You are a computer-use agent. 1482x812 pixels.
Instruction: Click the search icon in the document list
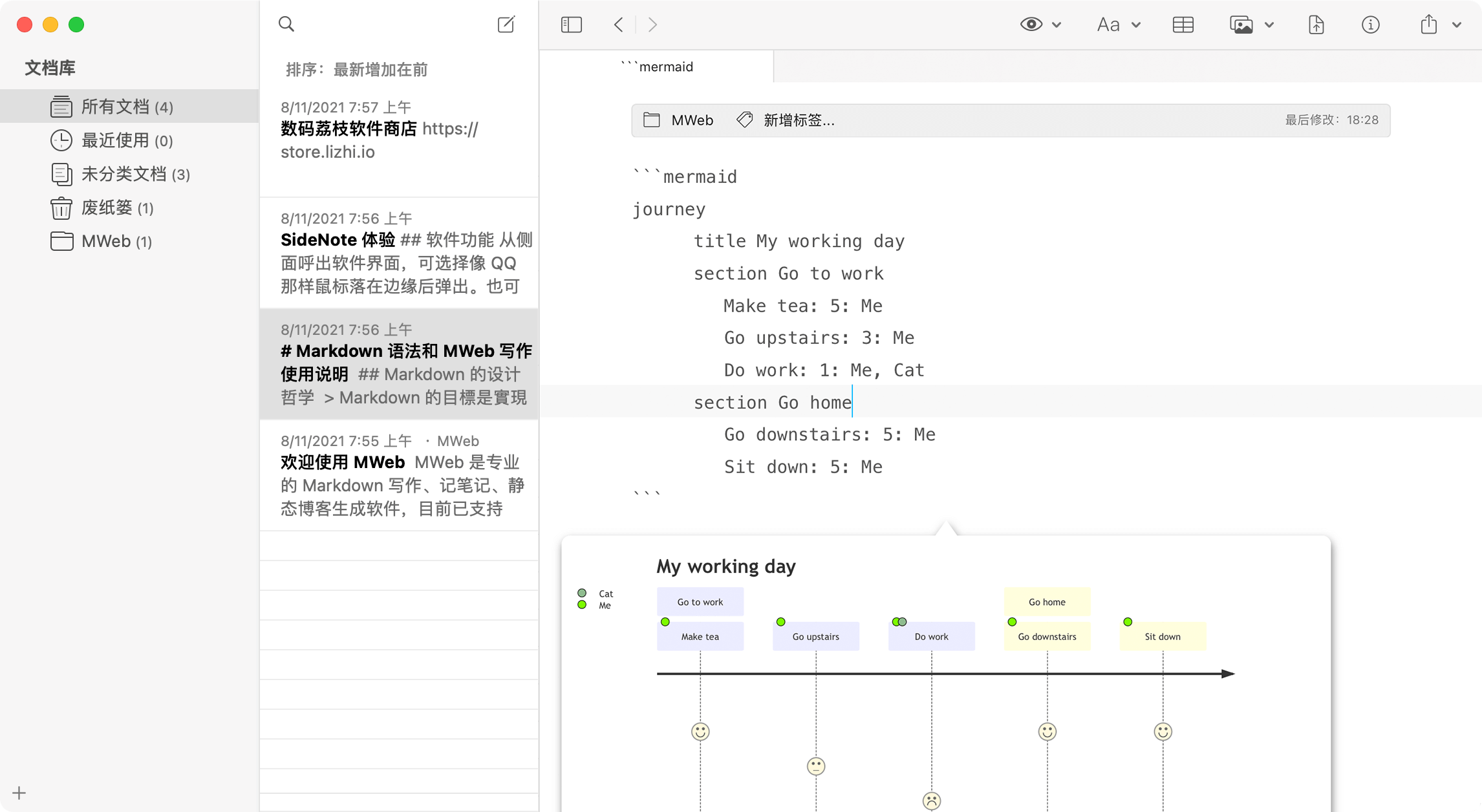tap(286, 24)
